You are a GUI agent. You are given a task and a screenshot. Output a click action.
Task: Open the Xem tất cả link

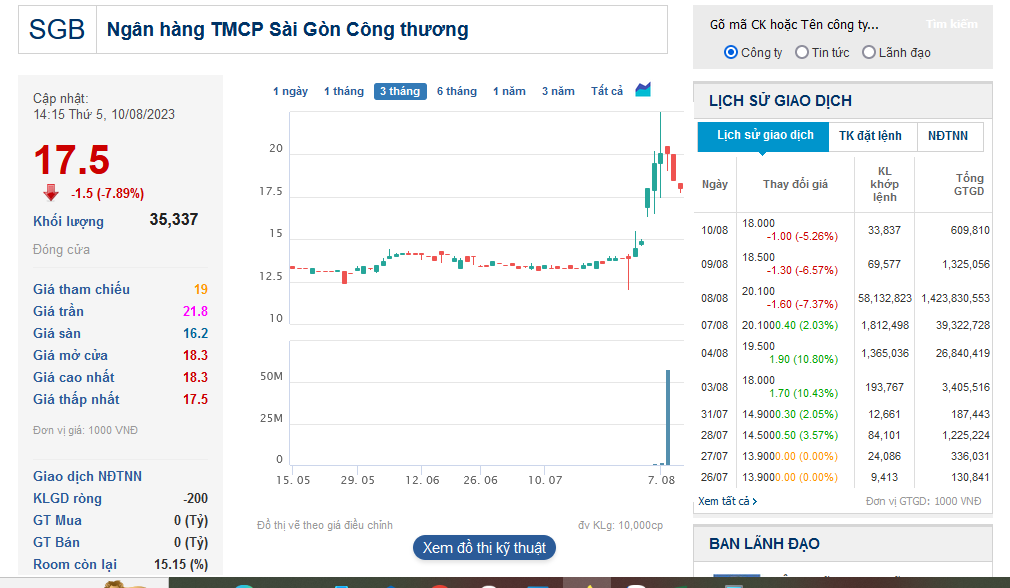tap(727, 501)
